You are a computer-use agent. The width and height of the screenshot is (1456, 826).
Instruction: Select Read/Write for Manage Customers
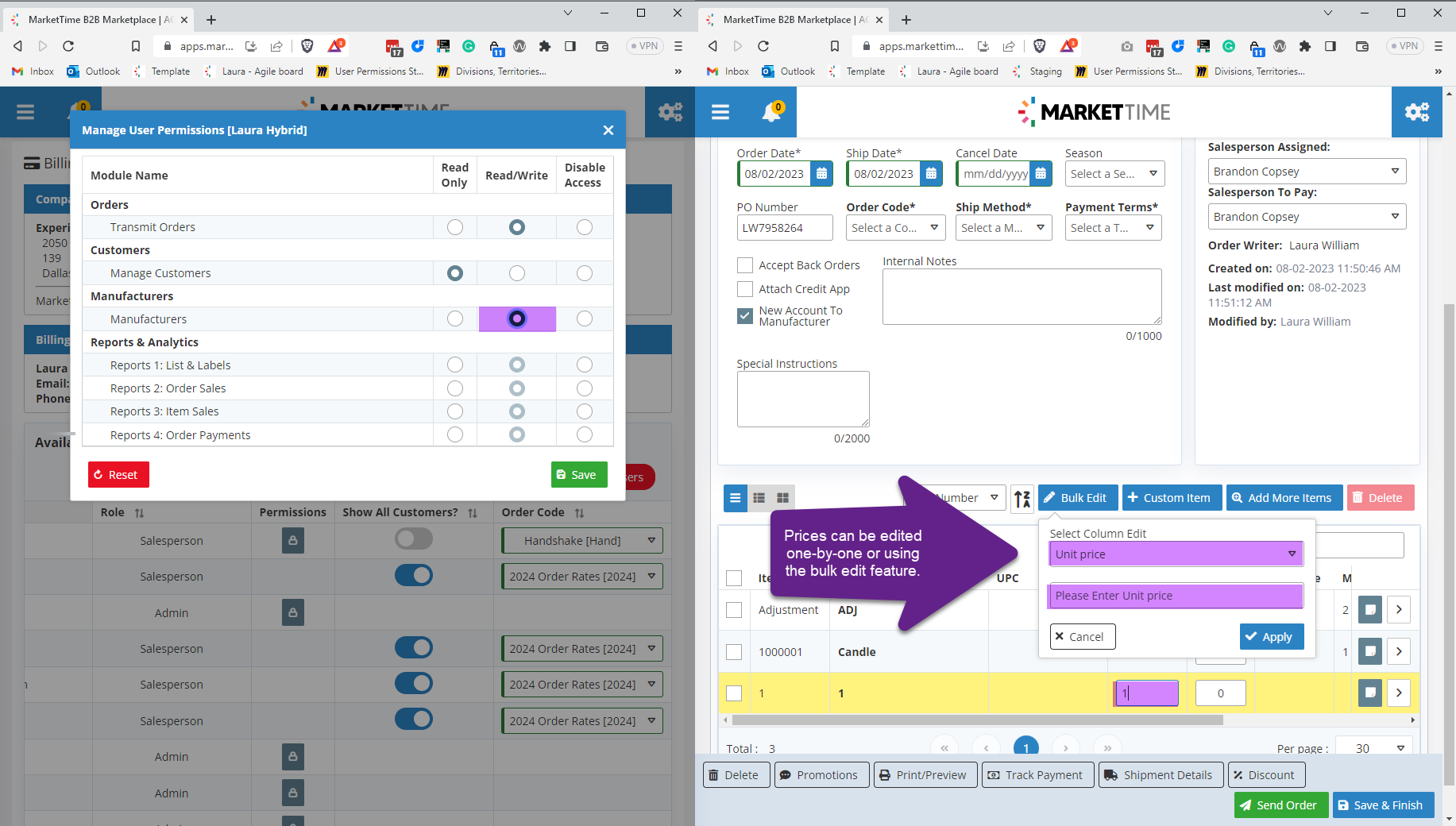coord(517,273)
